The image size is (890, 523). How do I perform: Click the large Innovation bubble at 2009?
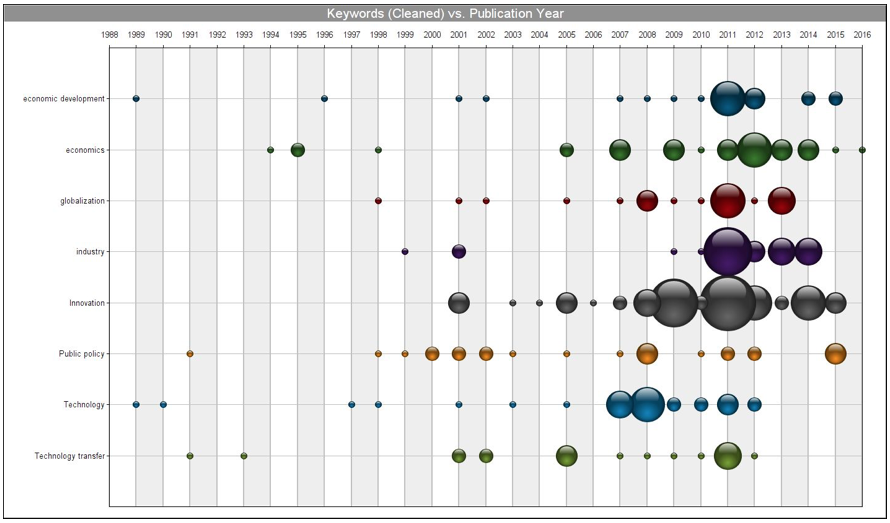pyautogui.click(x=674, y=303)
